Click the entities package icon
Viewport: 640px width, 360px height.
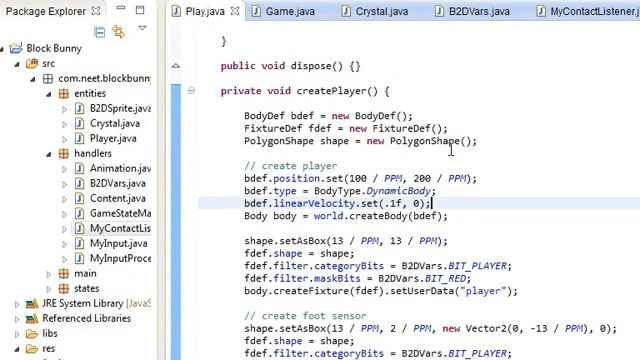[x=64, y=93]
